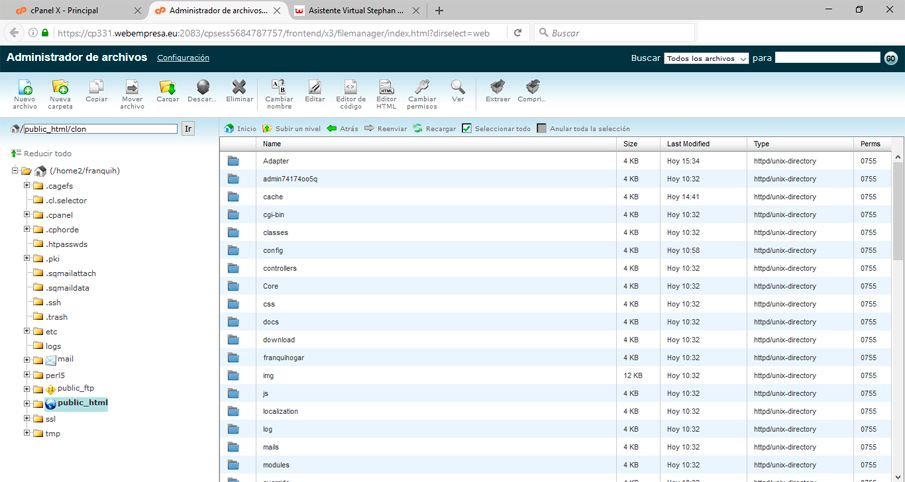Expand the .cpanel tree node

27,214
